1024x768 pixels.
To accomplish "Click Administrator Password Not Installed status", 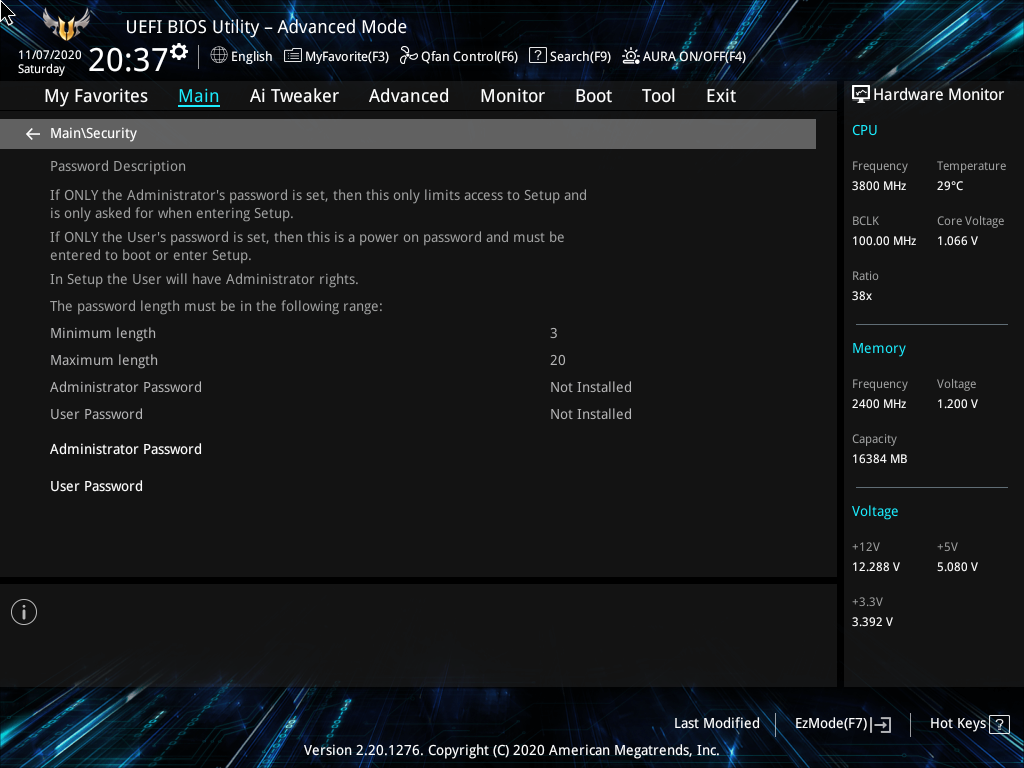I will click(x=590, y=387).
